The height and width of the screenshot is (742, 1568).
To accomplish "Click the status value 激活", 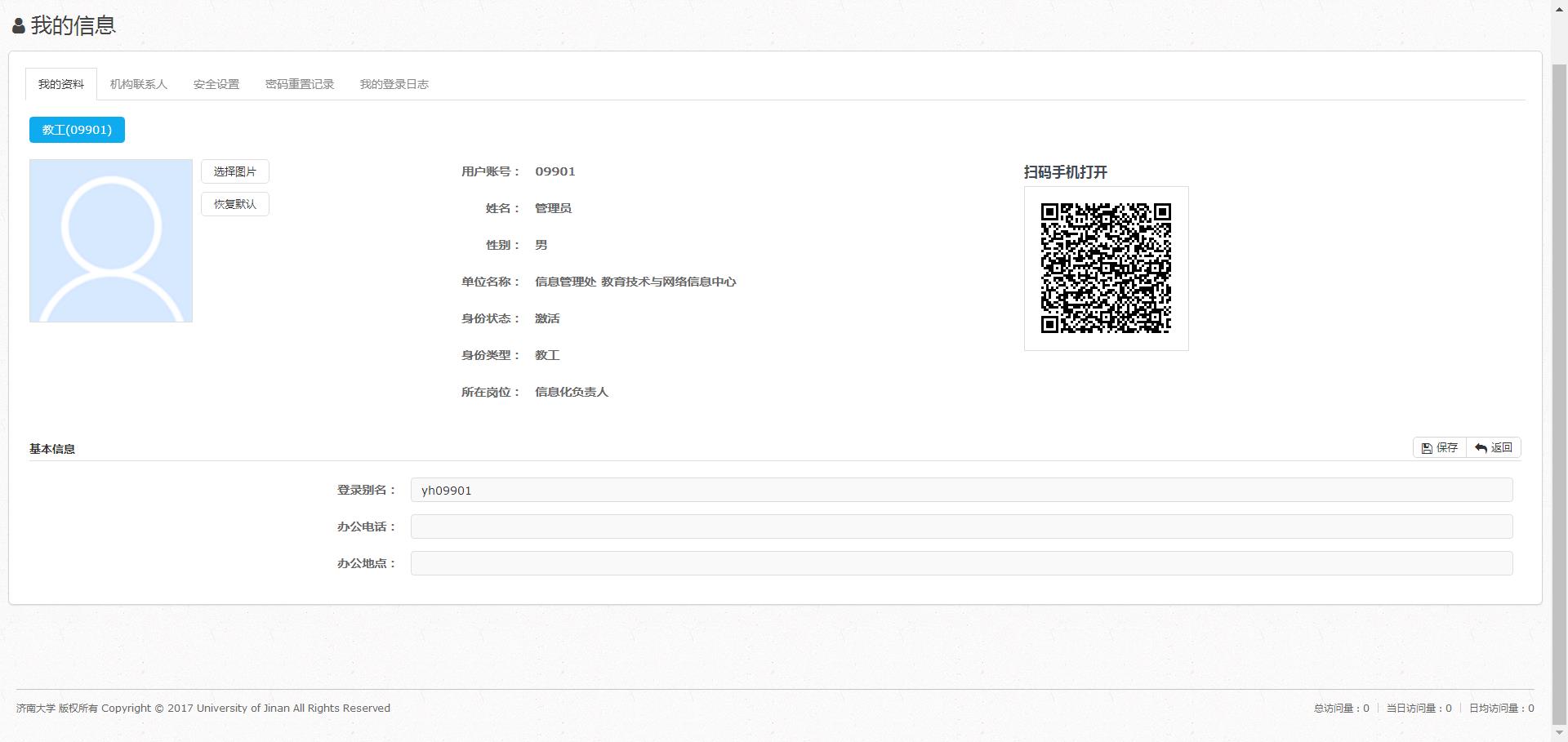I will (x=547, y=318).
